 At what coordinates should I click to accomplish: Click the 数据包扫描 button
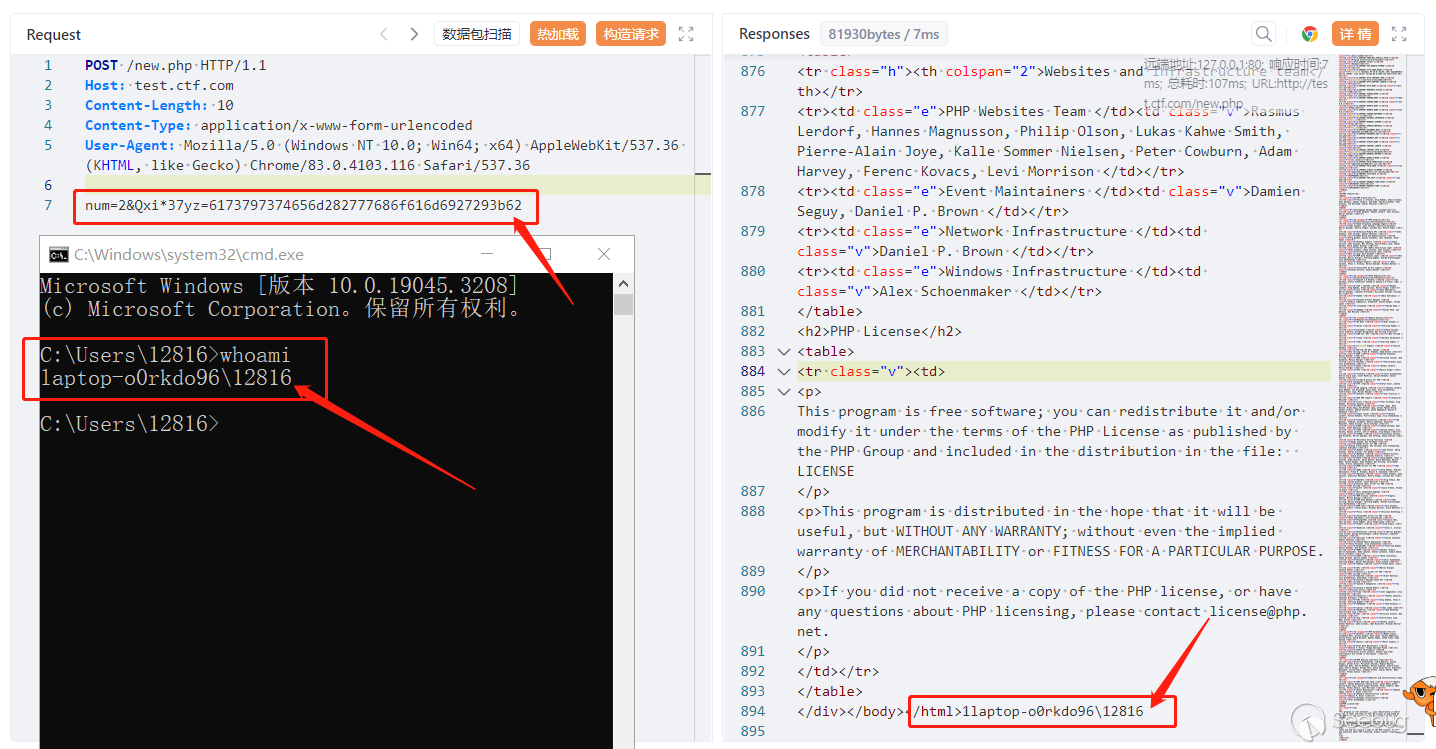coord(476,34)
